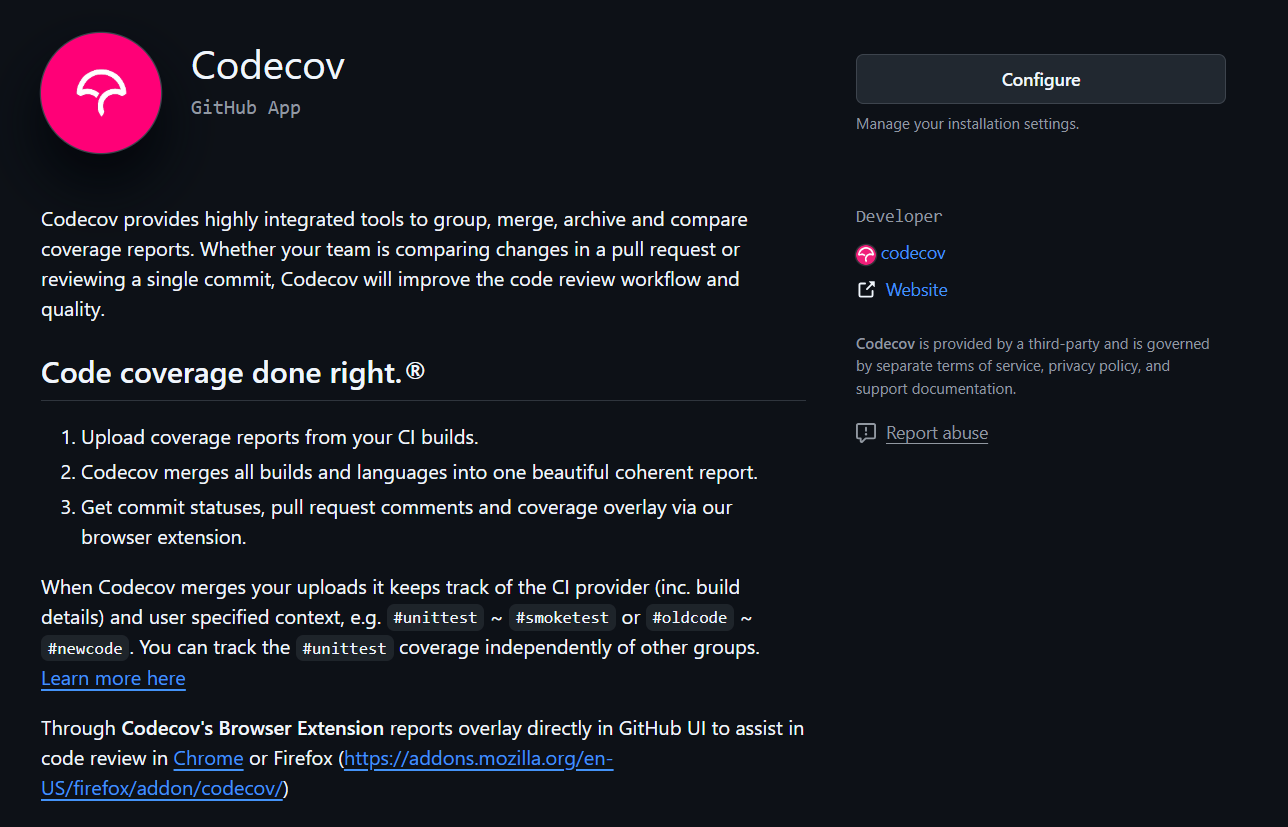This screenshot has width=1288, height=827.
Task: Select the #unittest code tag
Action: (x=435, y=617)
